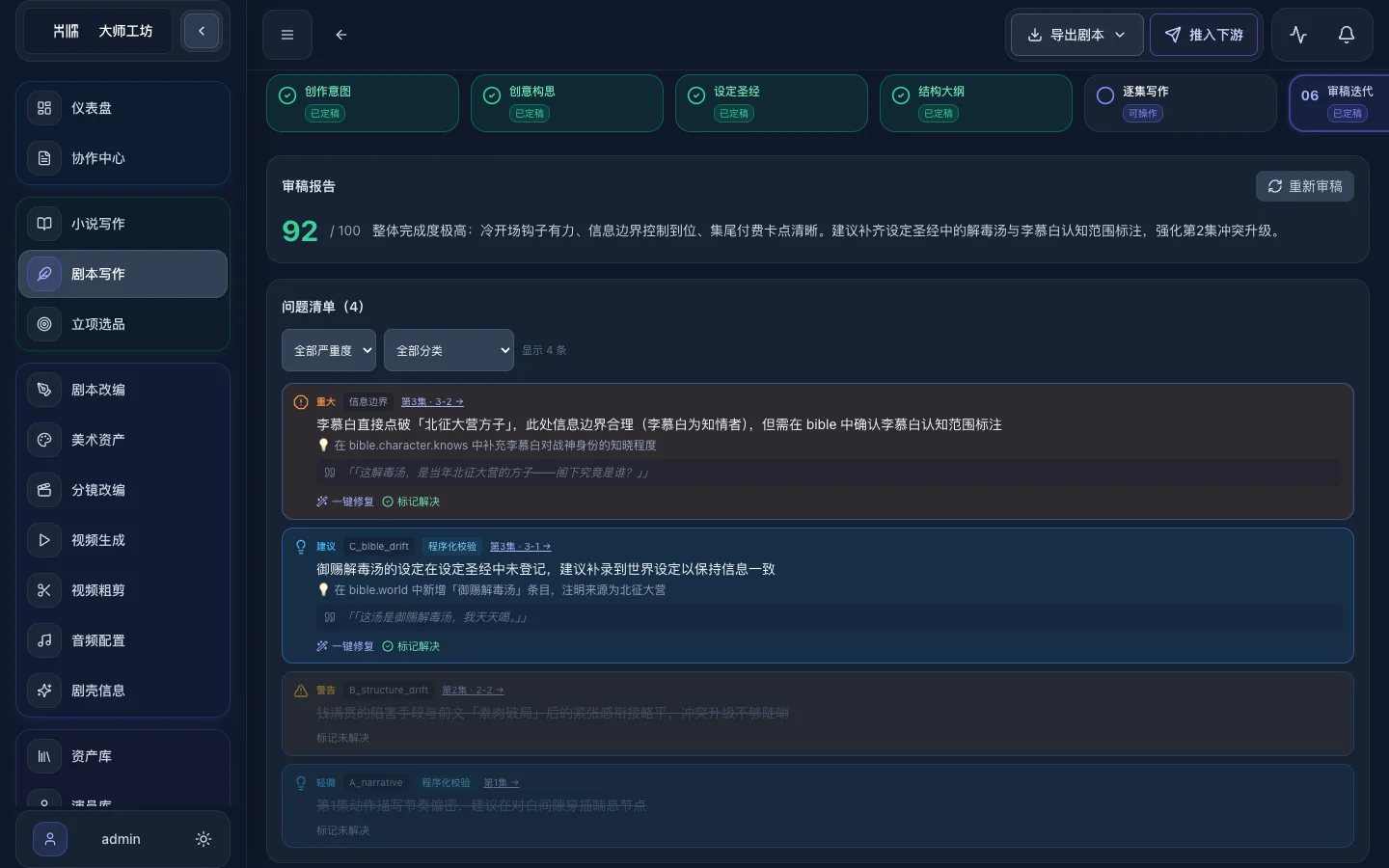Click the 视频粗剪 scissors icon

(44, 590)
